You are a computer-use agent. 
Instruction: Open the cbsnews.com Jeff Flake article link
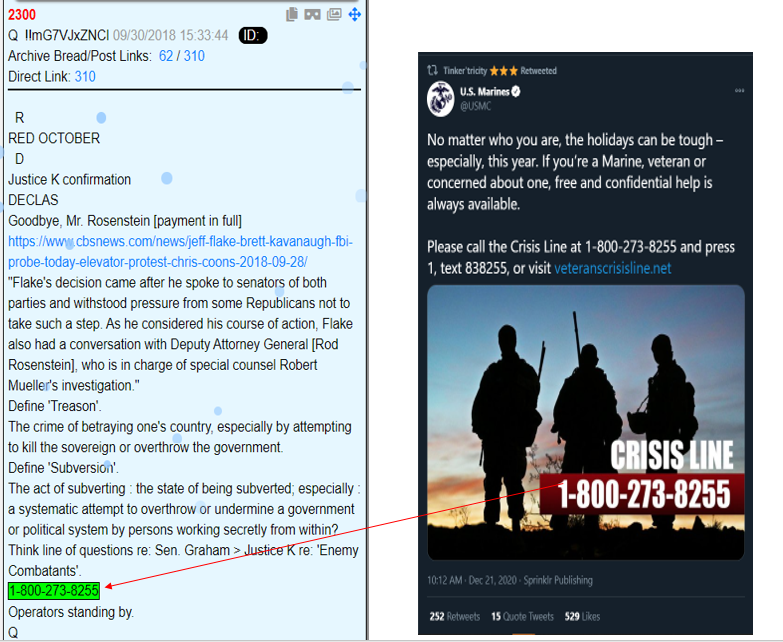click(180, 252)
